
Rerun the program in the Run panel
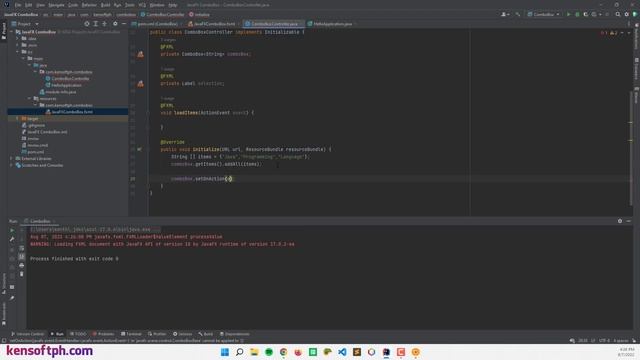[x=12, y=230]
